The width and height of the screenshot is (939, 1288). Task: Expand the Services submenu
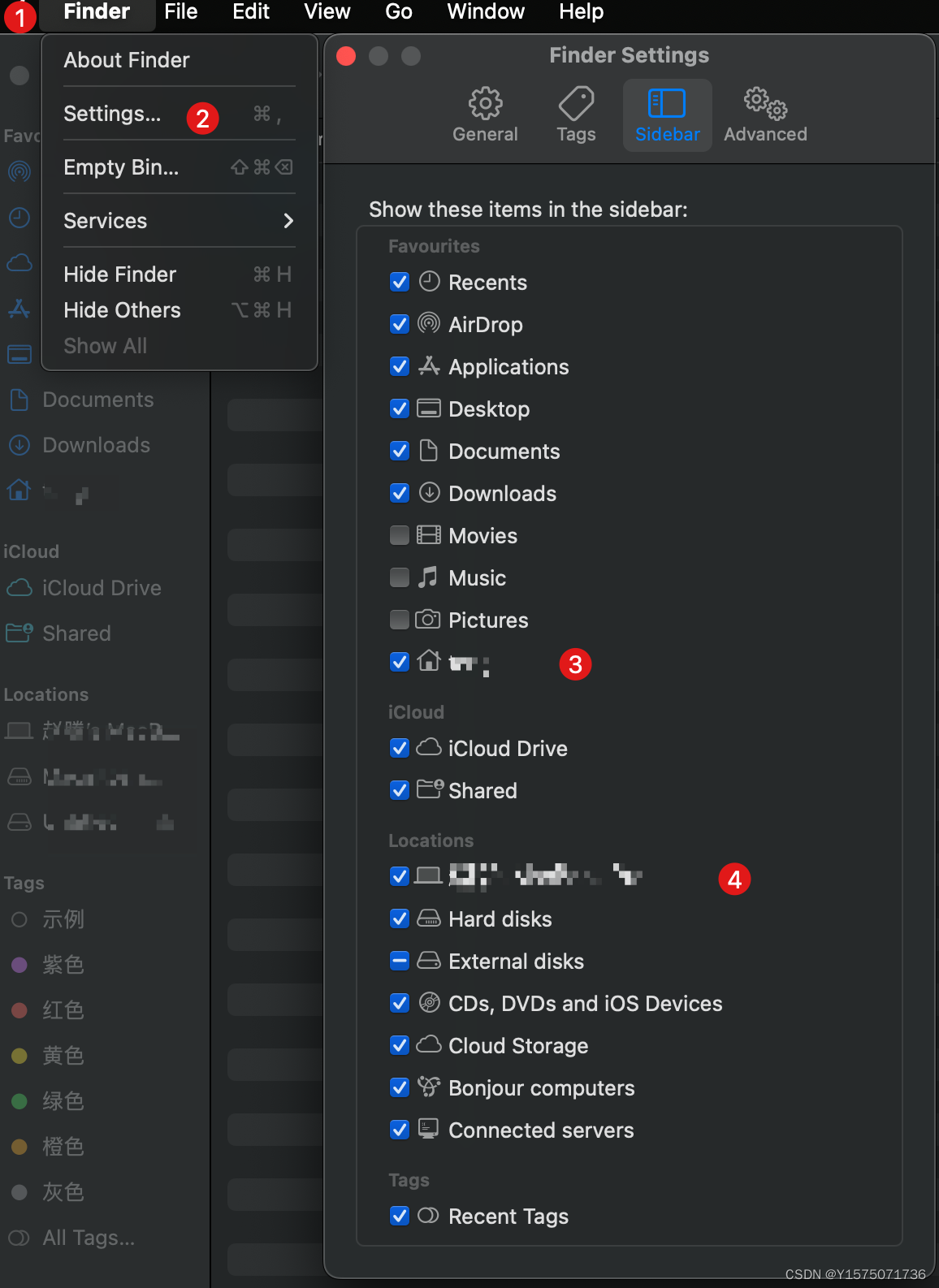pos(180,221)
